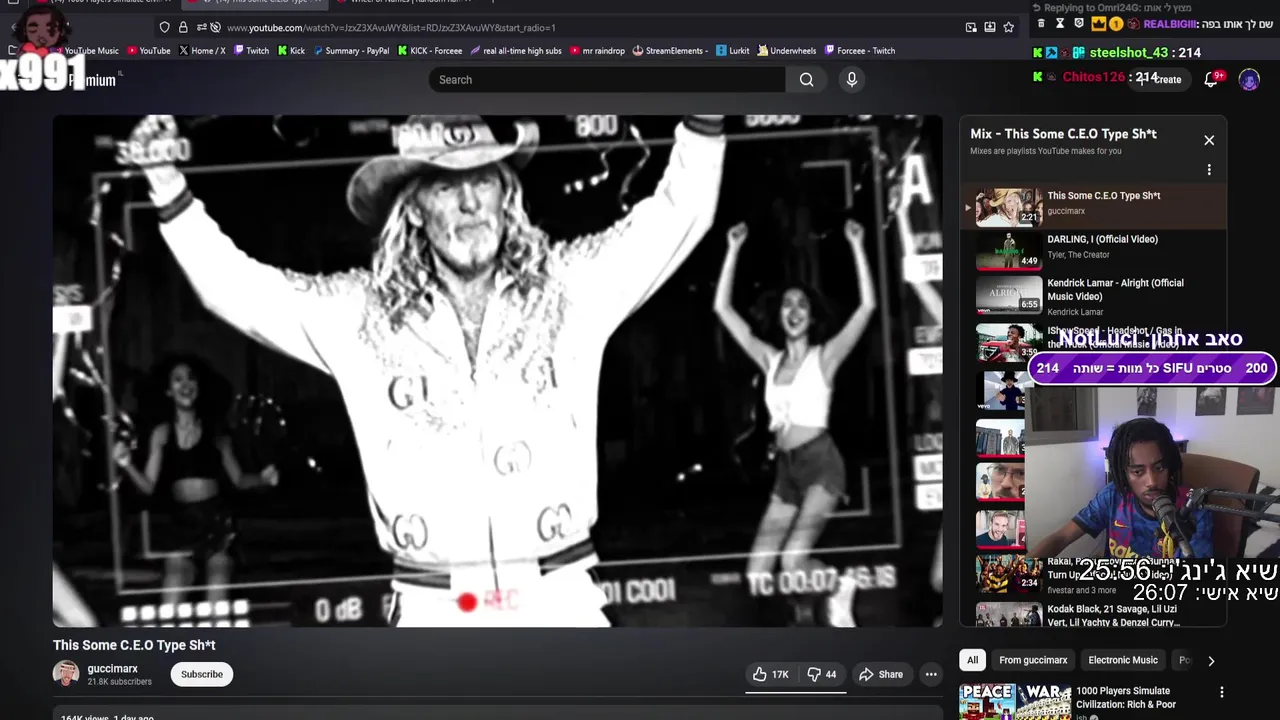The width and height of the screenshot is (1280, 720).
Task: Open the KICK - Forceee bookmark
Action: click(430, 51)
